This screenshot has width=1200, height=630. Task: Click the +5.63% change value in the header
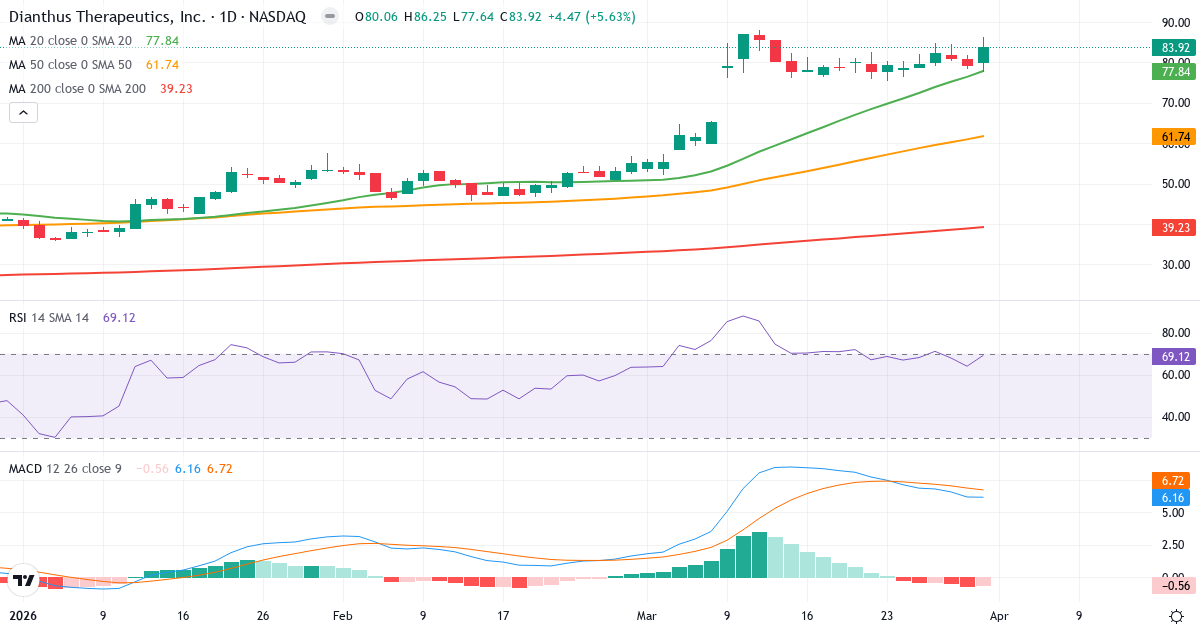610,16
